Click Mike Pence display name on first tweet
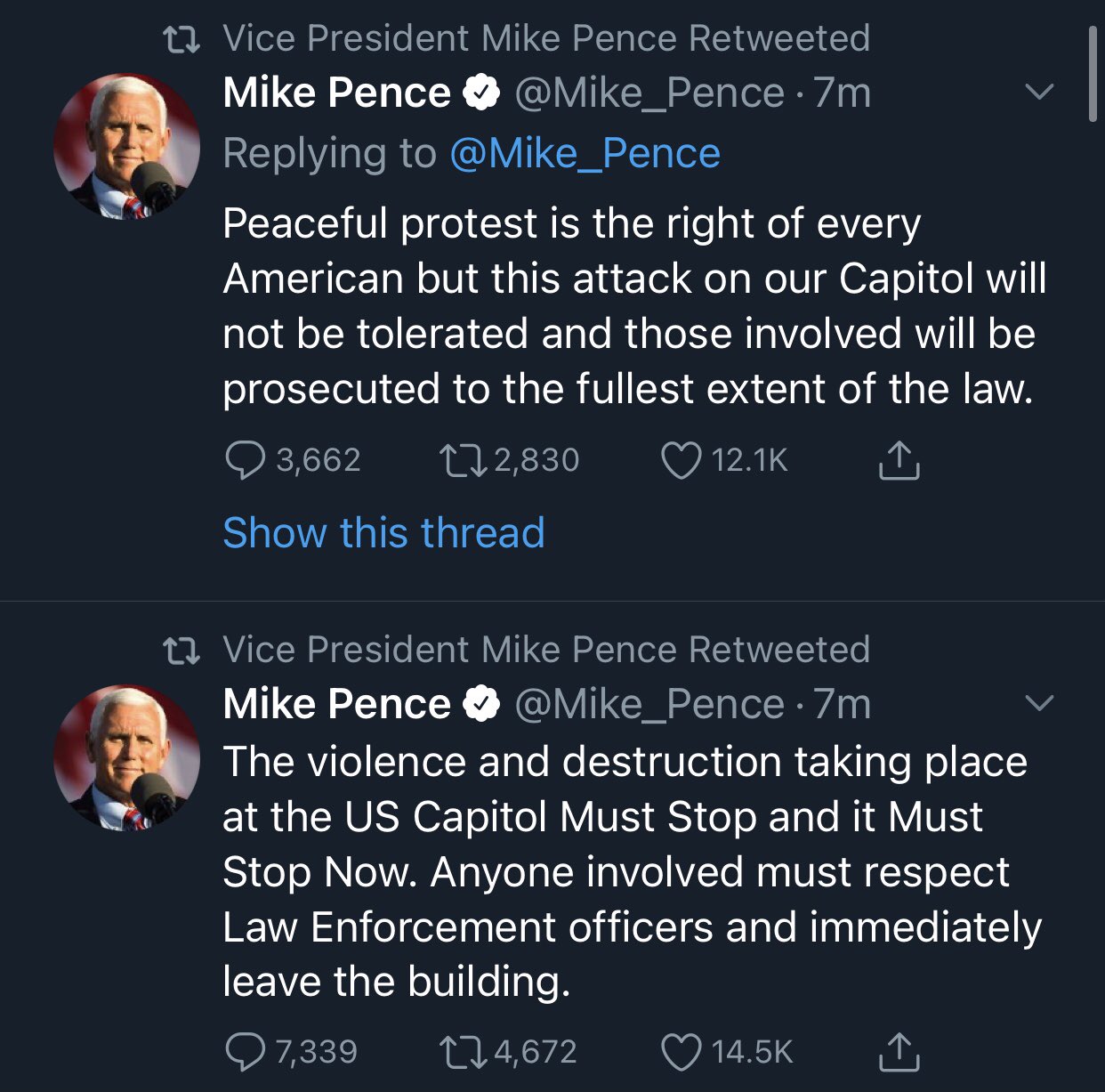1105x1092 pixels. (336, 93)
